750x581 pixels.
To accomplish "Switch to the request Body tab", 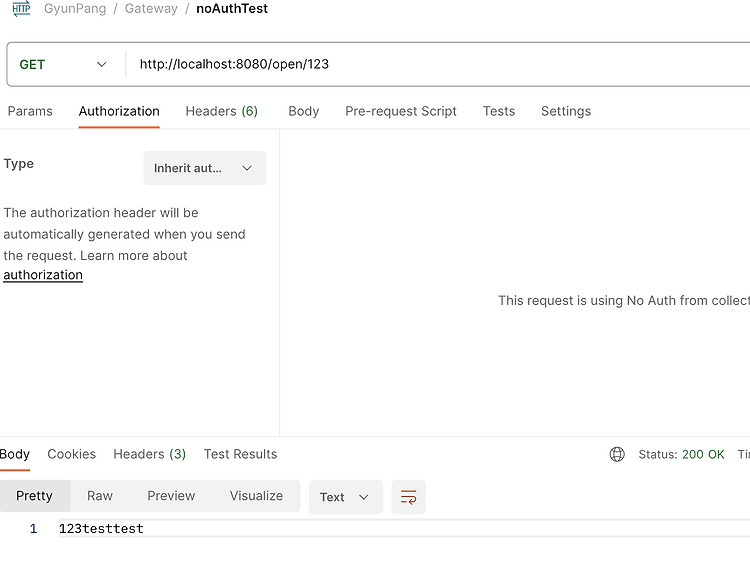I will [x=304, y=111].
